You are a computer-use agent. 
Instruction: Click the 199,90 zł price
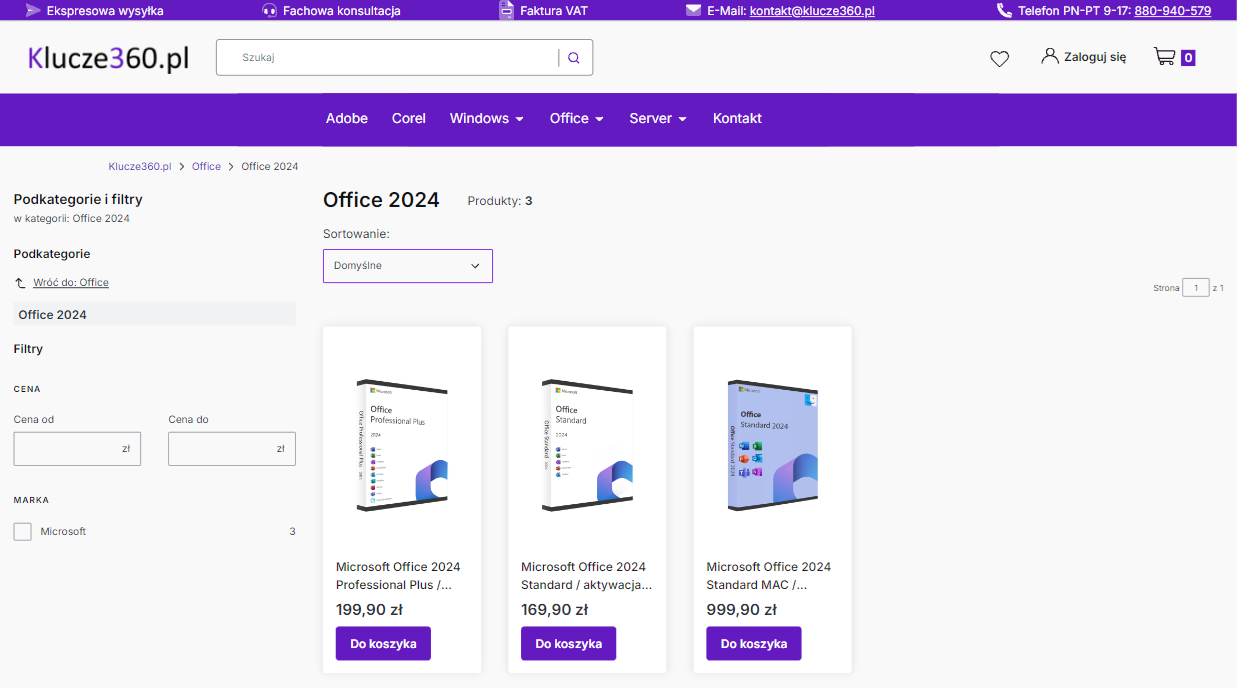coord(369,610)
